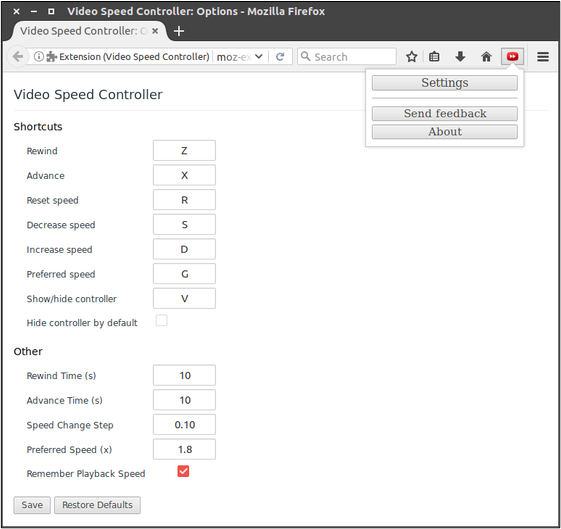561x529 pixels.
Task: Reload the current page
Action: pos(280,57)
